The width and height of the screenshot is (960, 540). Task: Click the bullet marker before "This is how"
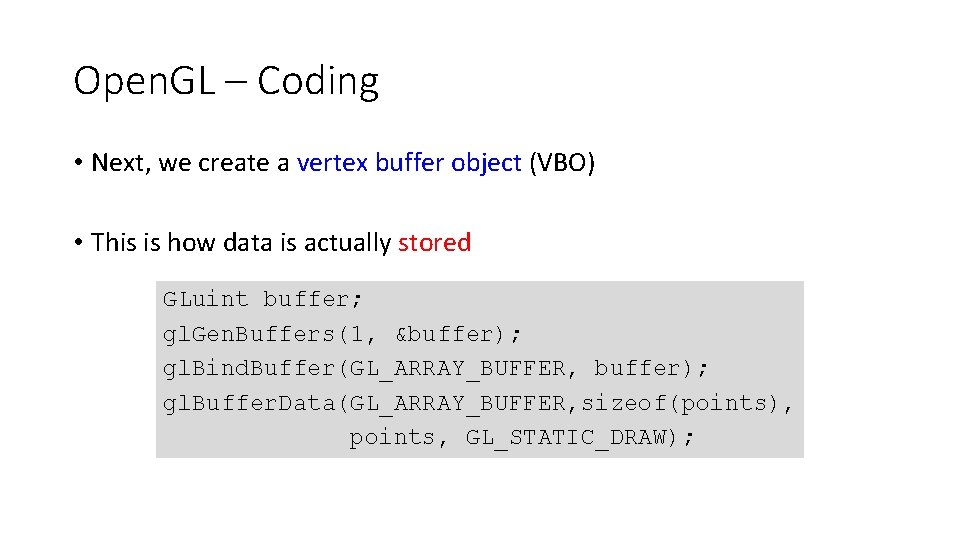pos(78,242)
